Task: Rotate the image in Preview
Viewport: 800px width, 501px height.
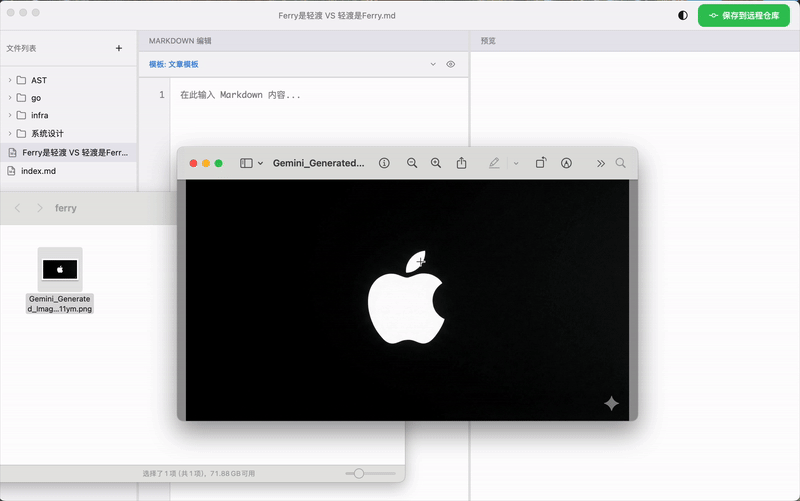Action: [541, 163]
